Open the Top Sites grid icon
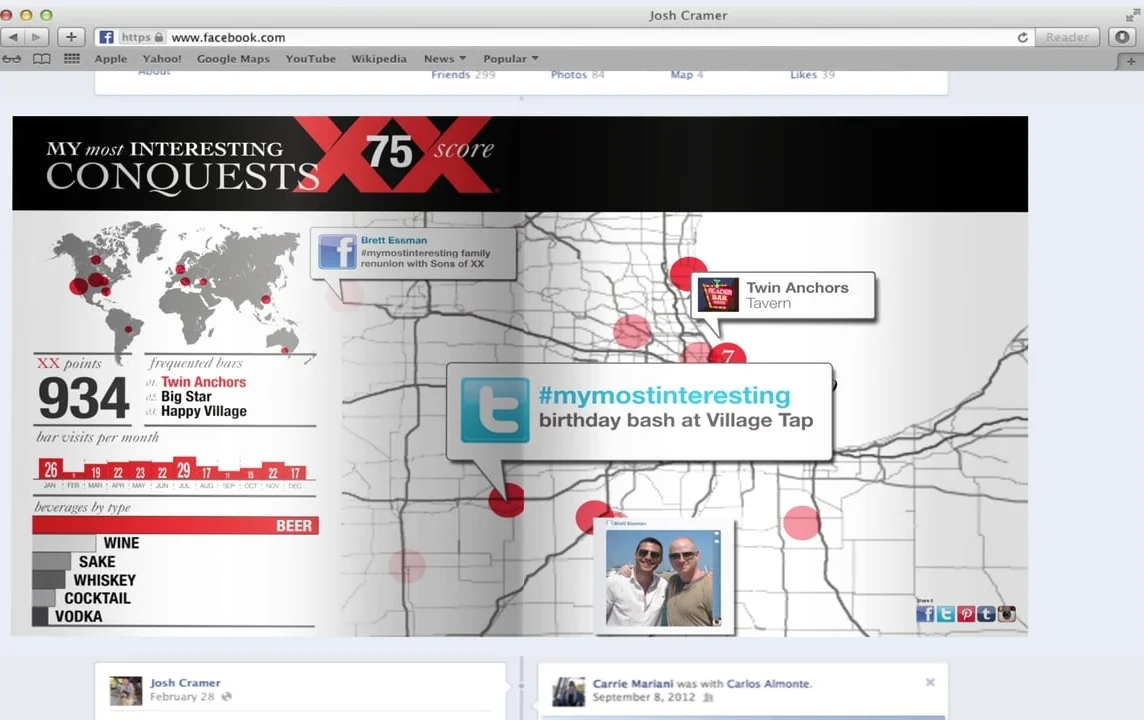This screenshot has height=720, width=1144. click(71, 58)
